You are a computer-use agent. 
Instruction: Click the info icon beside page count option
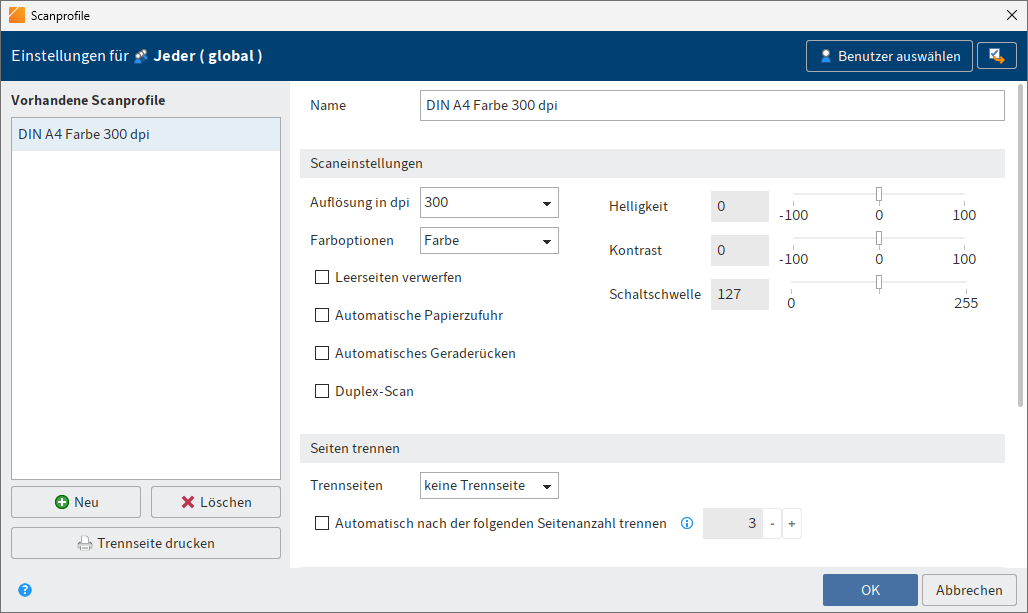coord(687,522)
